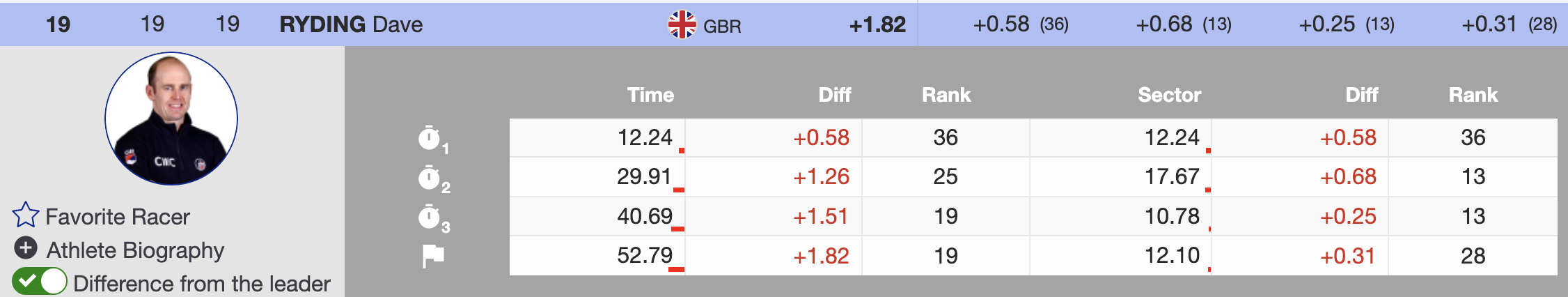
Task: Click the intermediate 1 stopwatch icon
Action: pos(430,138)
